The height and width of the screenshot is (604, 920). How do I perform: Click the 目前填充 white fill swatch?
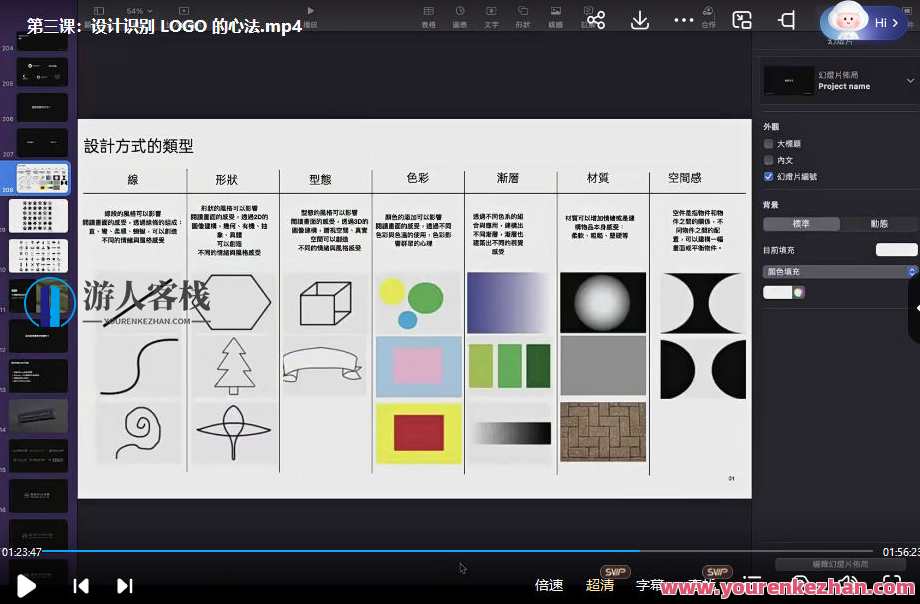point(896,250)
